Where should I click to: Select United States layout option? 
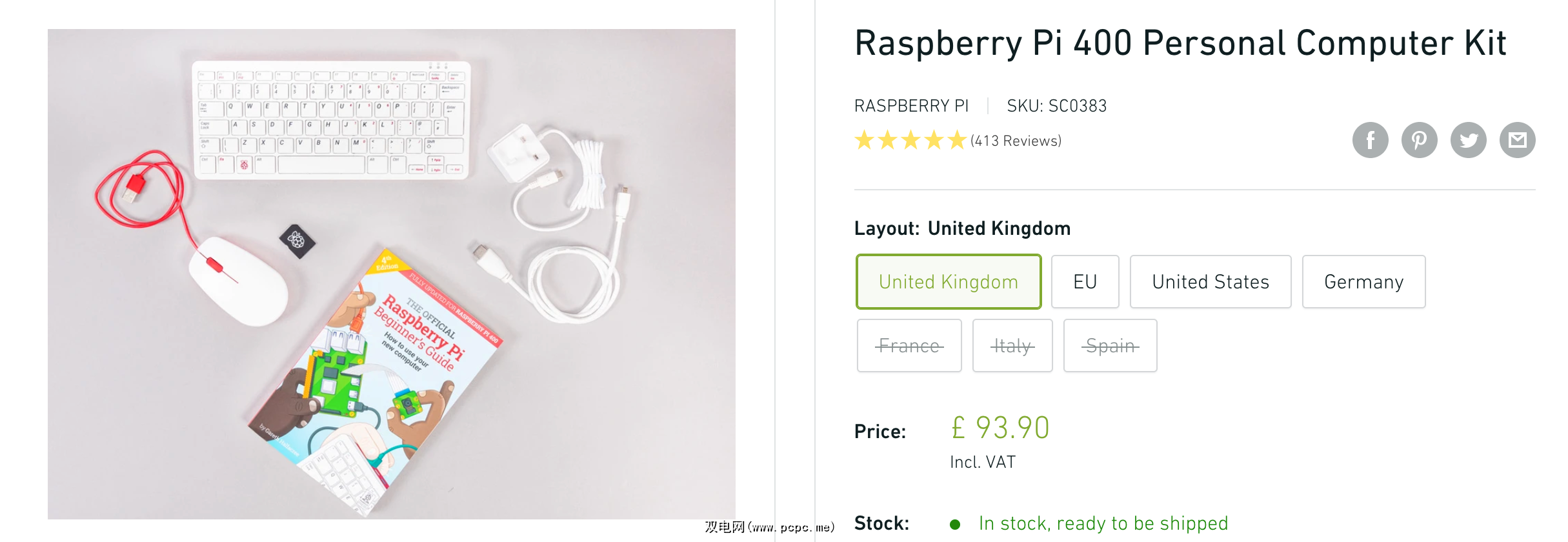pyautogui.click(x=1210, y=282)
